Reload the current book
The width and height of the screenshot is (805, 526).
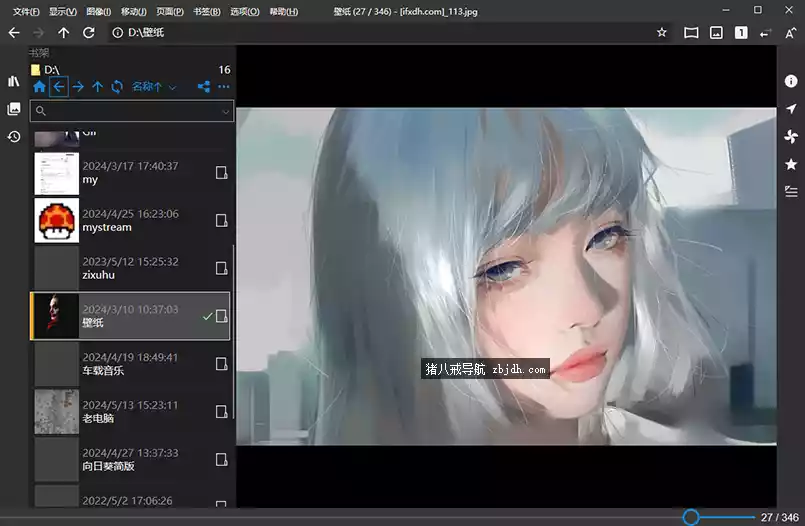tap(89, 33)
